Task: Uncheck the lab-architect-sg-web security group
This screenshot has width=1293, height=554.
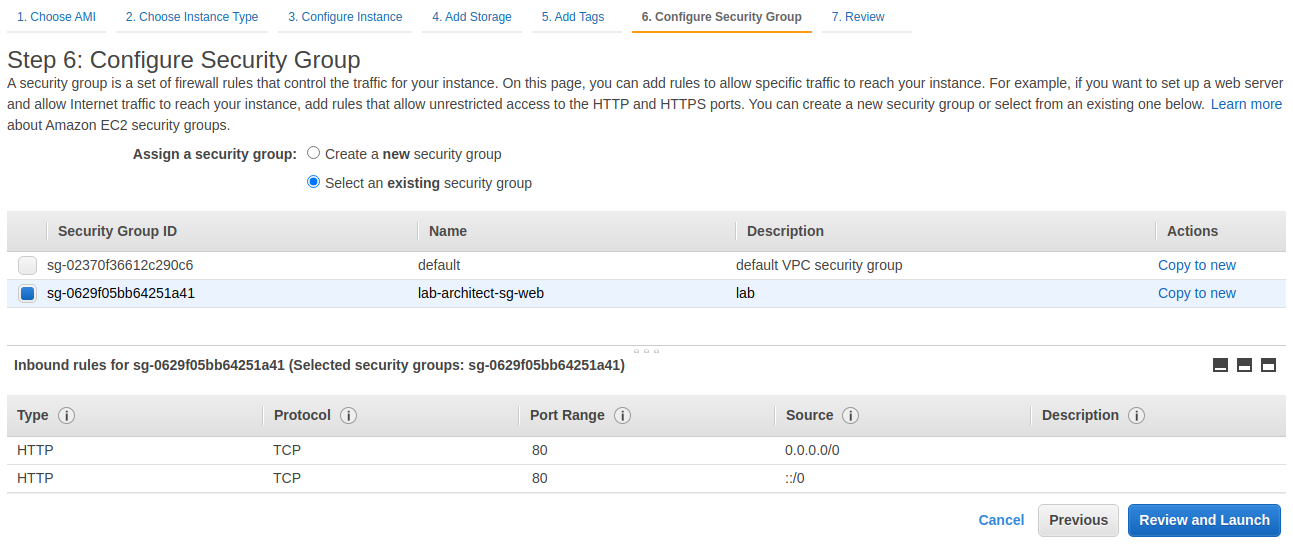Action: pyautogui.click(x=28, y=294)
